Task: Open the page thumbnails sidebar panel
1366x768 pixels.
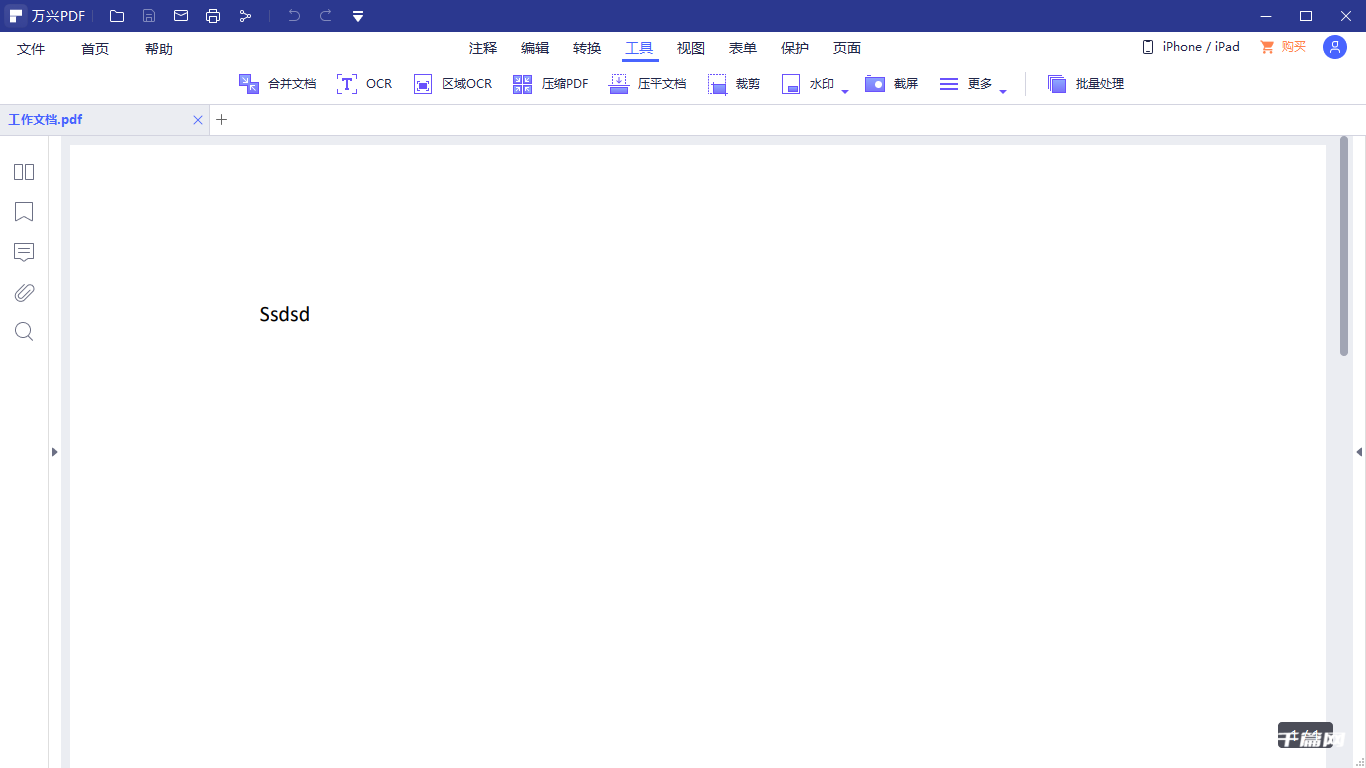Action: tap(24, 172)
